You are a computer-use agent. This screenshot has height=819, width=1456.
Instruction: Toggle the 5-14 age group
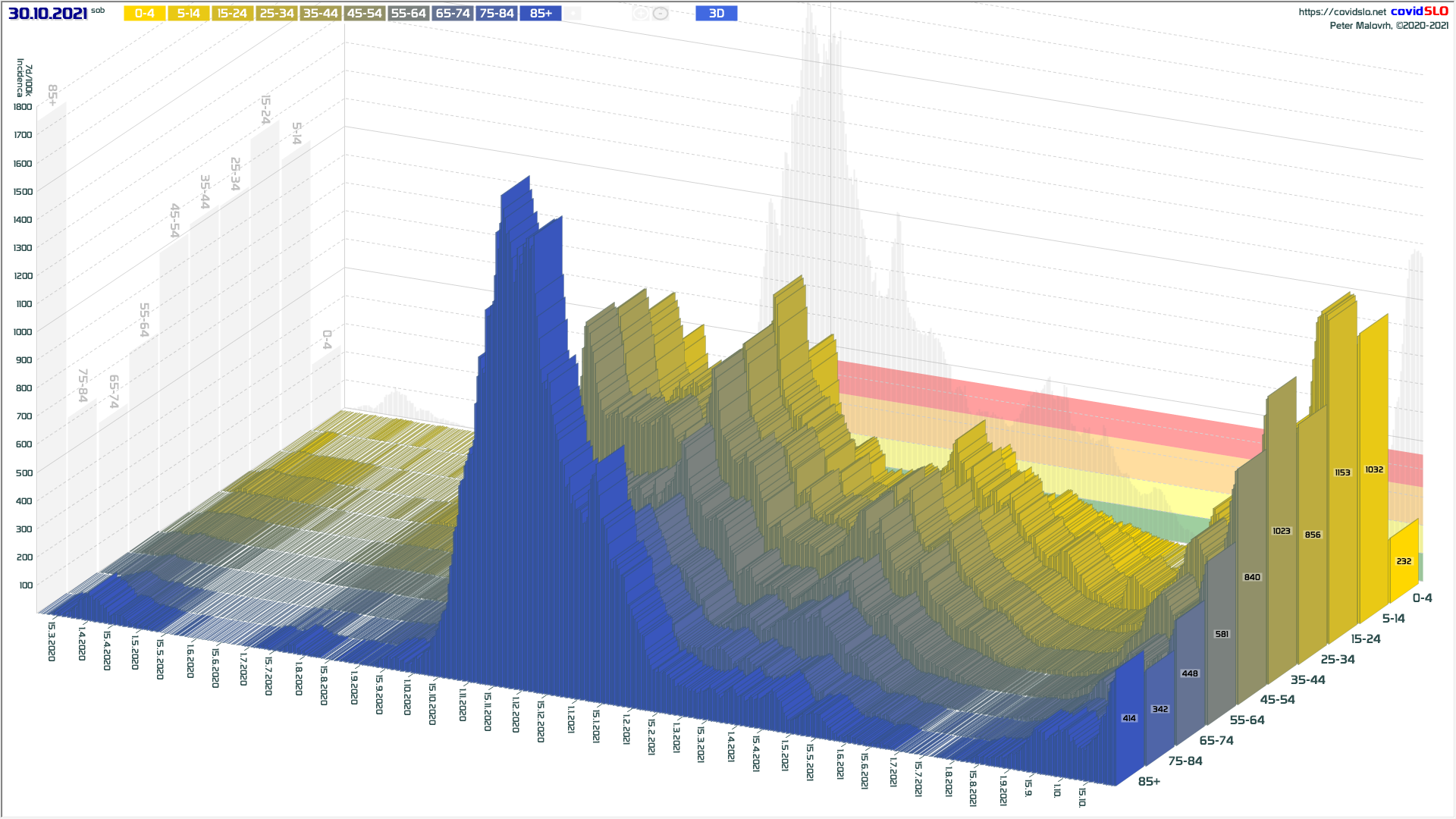click(189, 14)
